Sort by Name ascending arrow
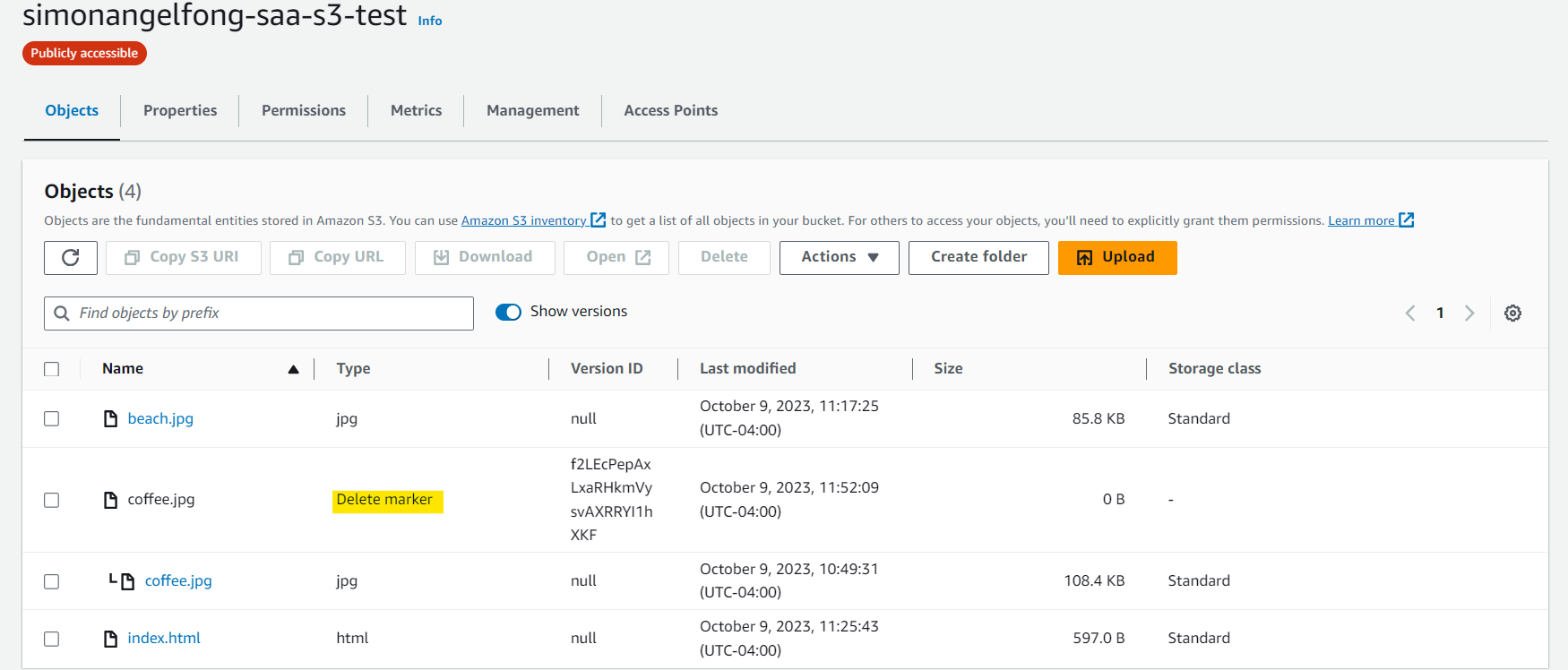1568x670 pixels. click(x=293, y=369)
